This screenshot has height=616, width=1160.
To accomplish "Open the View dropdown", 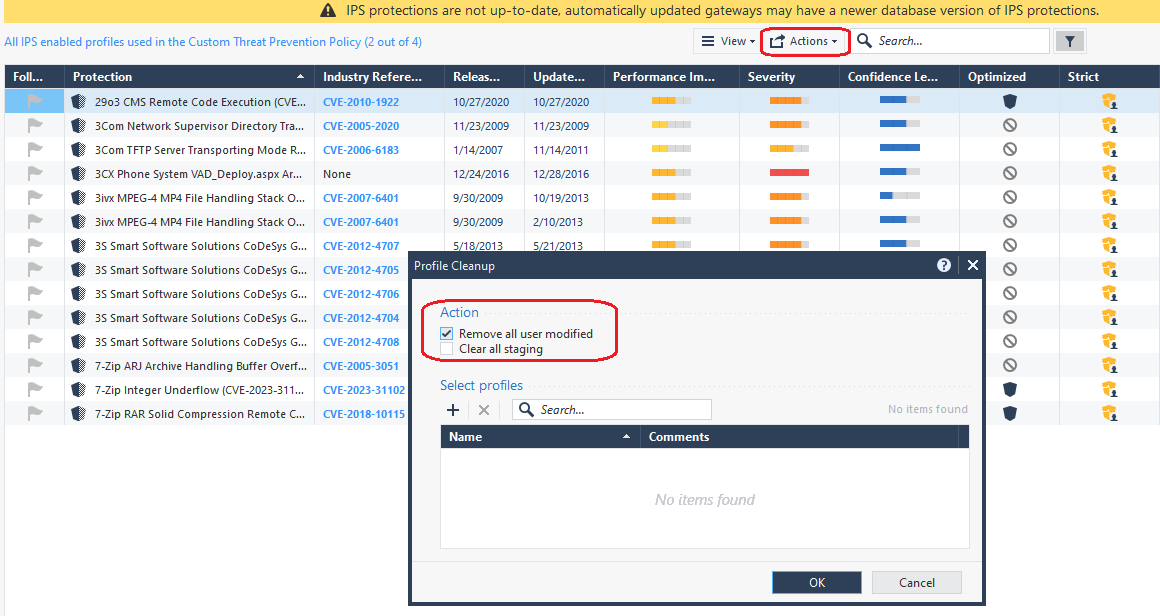I will pyautogui.click(x=729, y=41).
